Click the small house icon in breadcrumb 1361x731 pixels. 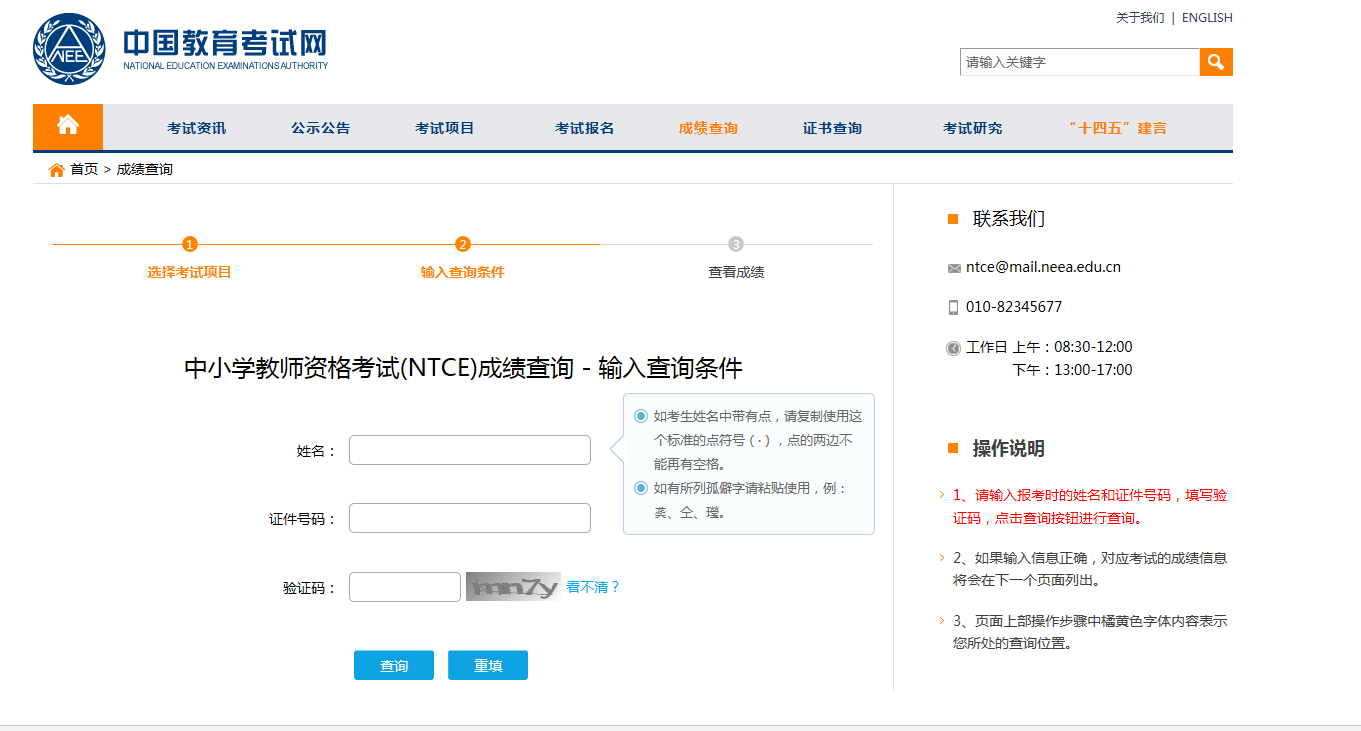[x=57, y=170]
